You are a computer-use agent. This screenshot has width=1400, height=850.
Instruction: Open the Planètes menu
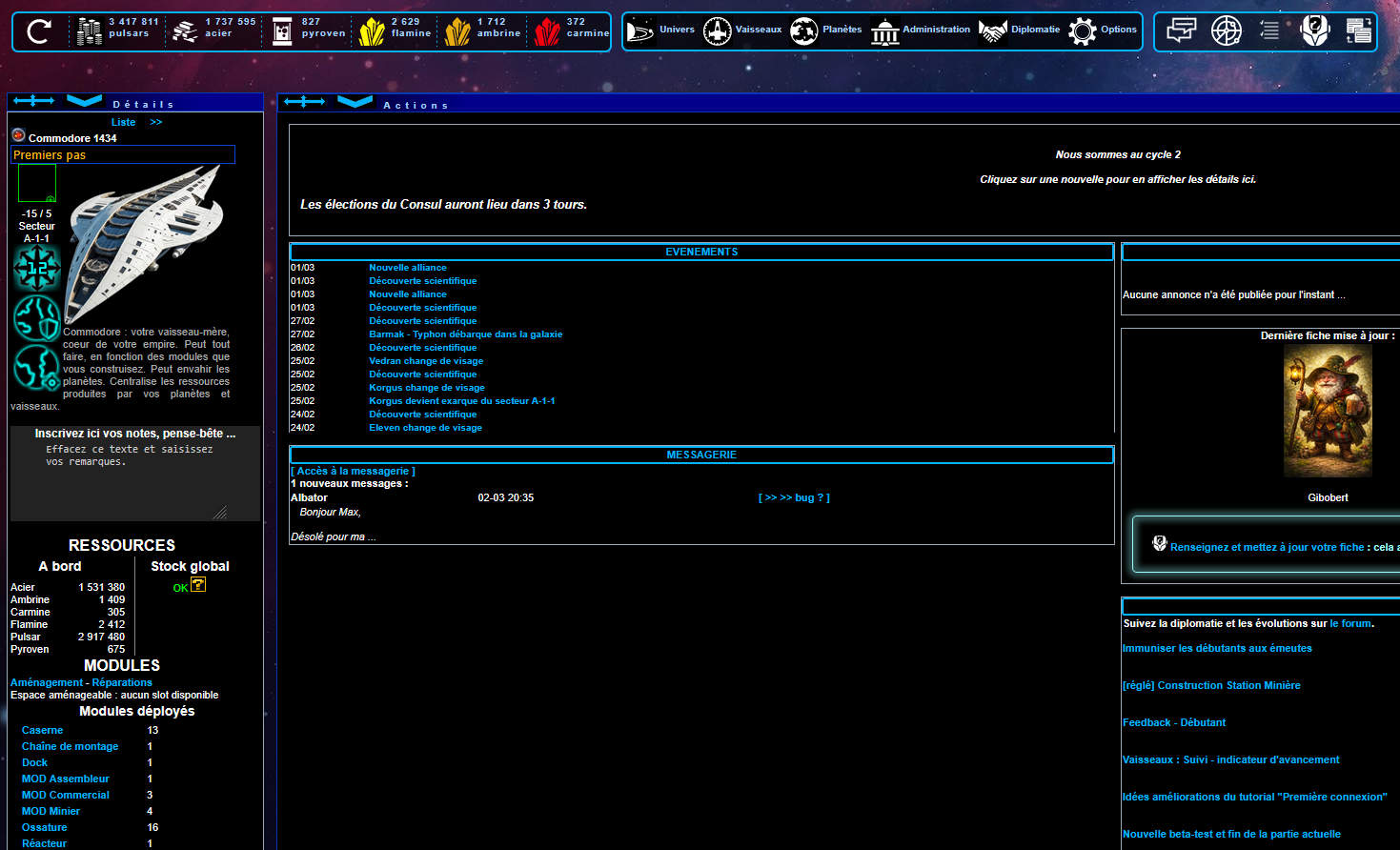(x=804, y=31)
